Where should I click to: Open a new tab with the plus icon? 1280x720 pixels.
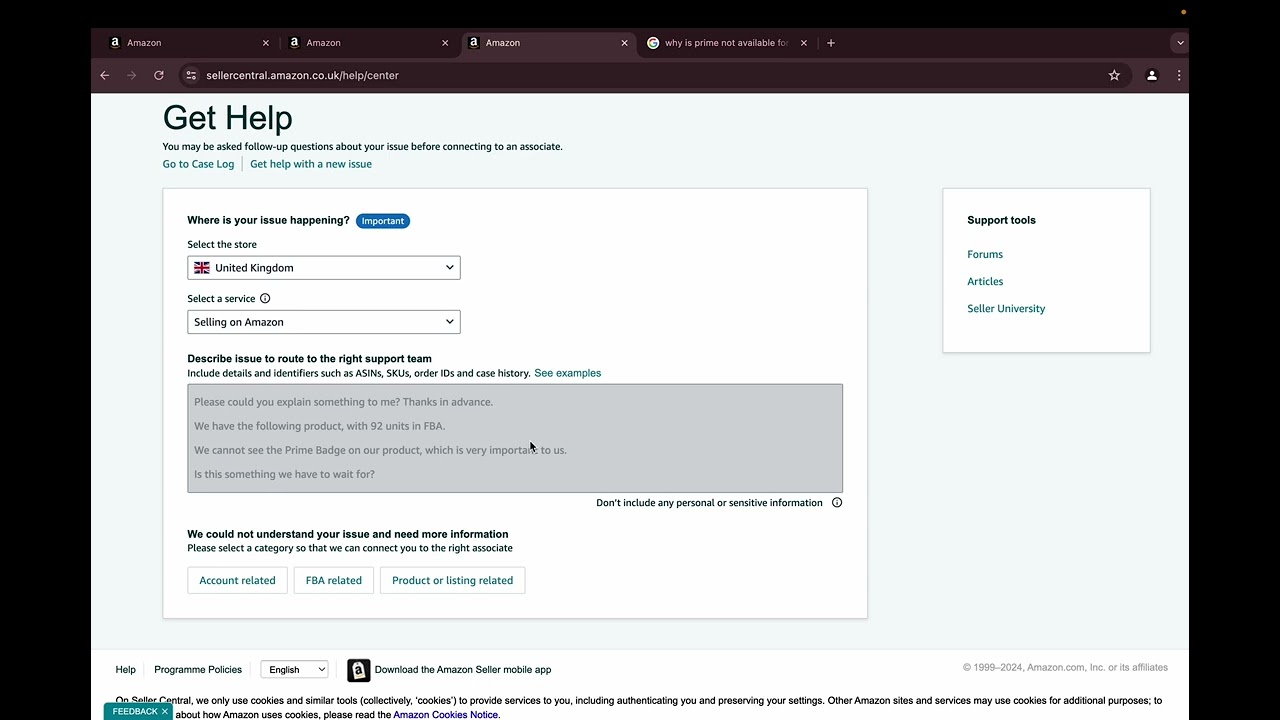(x=831, y=43)
